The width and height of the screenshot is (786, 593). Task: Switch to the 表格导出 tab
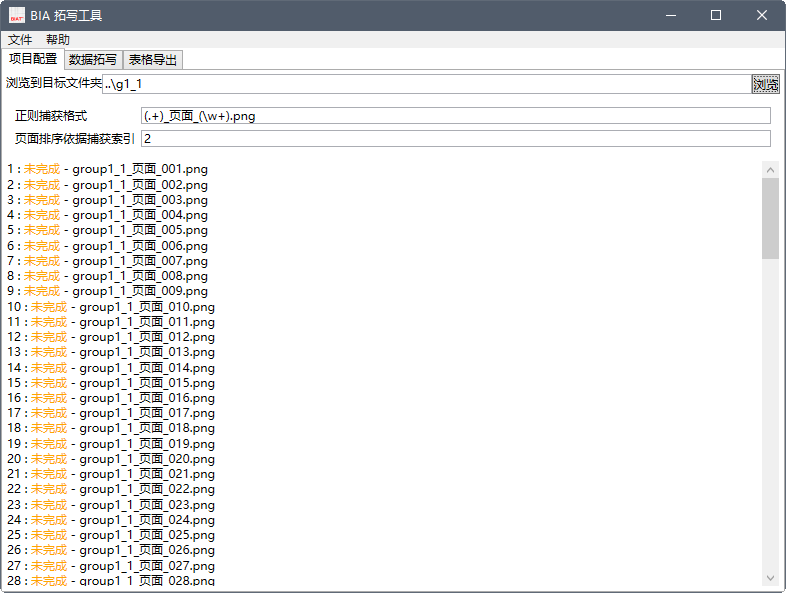tap(153, 60)
